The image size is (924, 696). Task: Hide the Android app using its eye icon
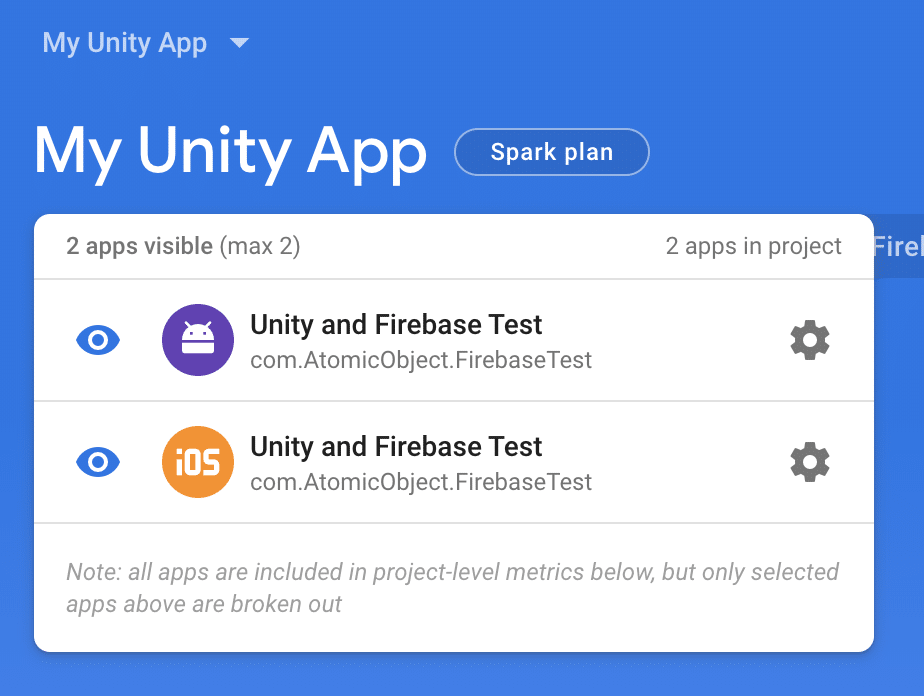pyautogui.click(x=98, y=340)
